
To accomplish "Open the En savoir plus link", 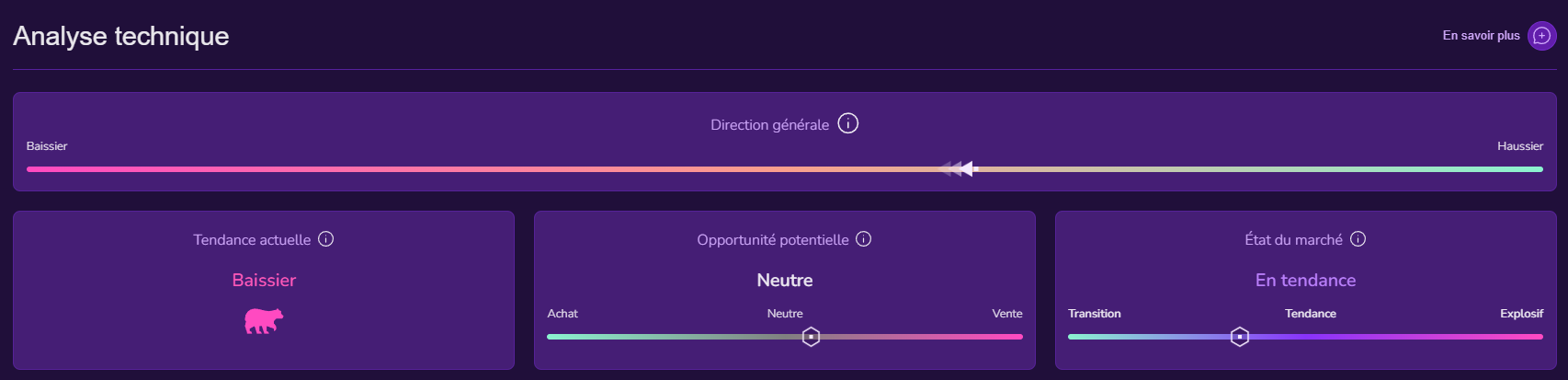I will coord(1481,36).
